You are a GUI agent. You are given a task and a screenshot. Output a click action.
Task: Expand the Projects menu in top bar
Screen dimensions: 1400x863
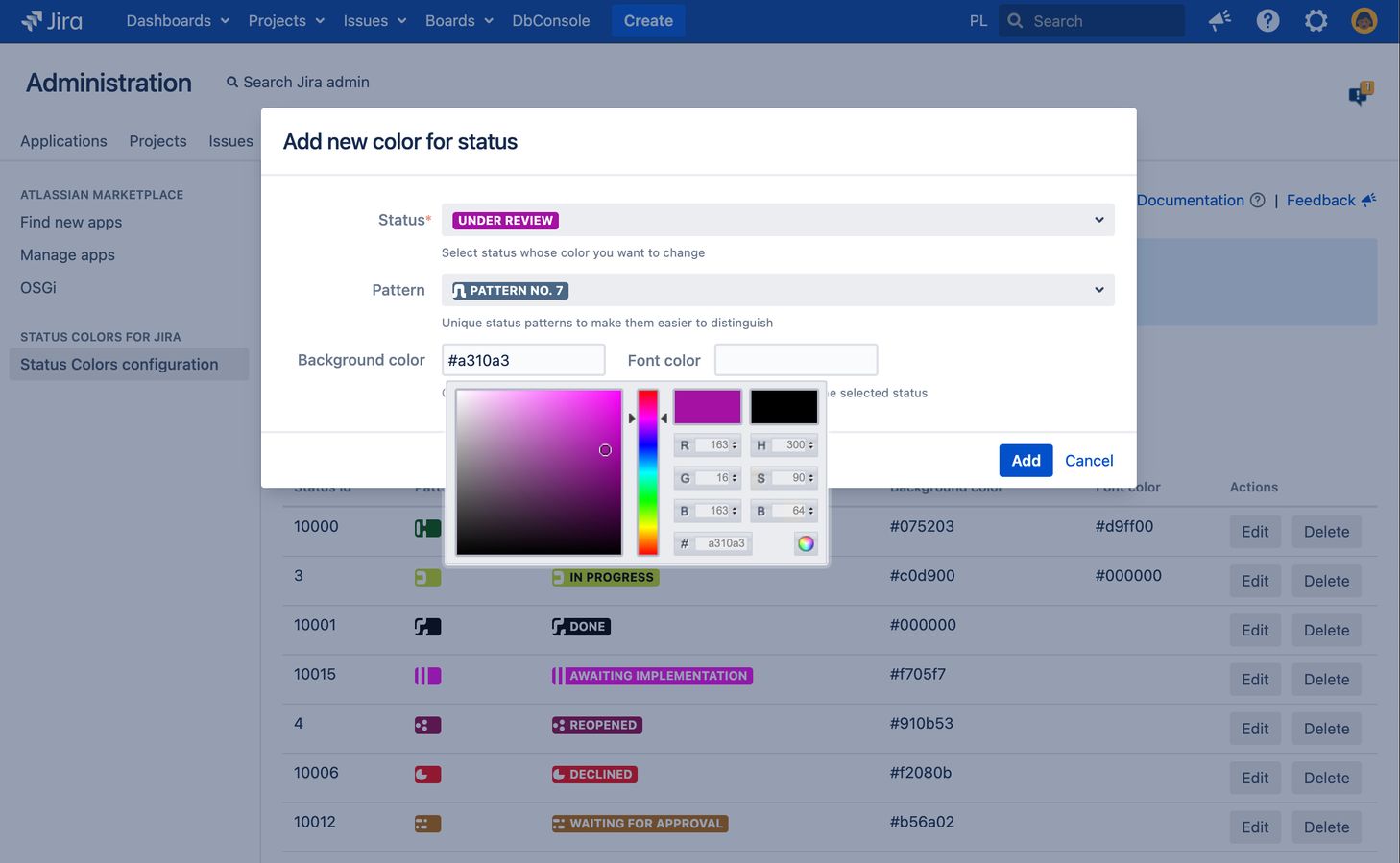pos(286,20)
